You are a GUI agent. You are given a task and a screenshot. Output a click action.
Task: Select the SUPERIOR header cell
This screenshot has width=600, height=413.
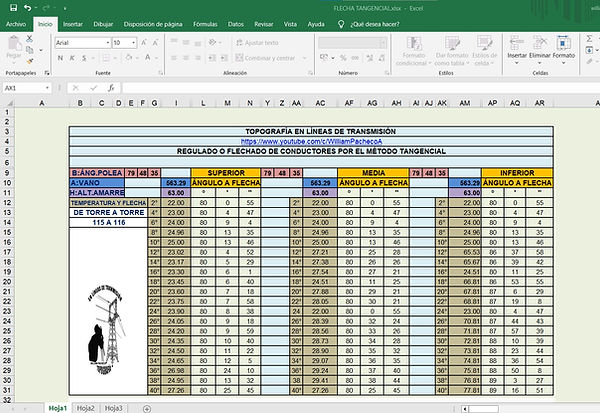click(226, 173)
